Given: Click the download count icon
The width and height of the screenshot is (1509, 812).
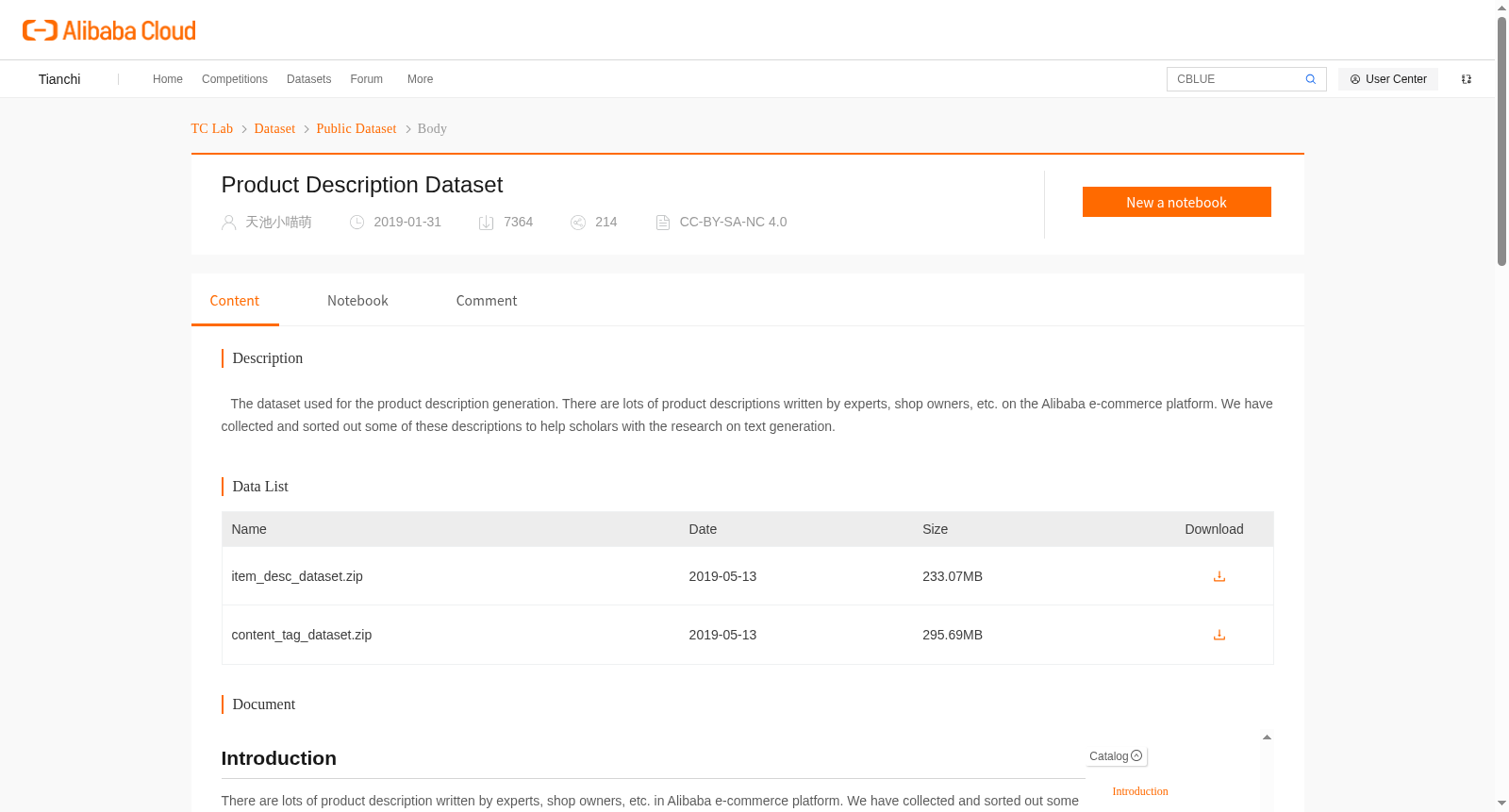Looking at the screenshot, I should click(487, 223).
